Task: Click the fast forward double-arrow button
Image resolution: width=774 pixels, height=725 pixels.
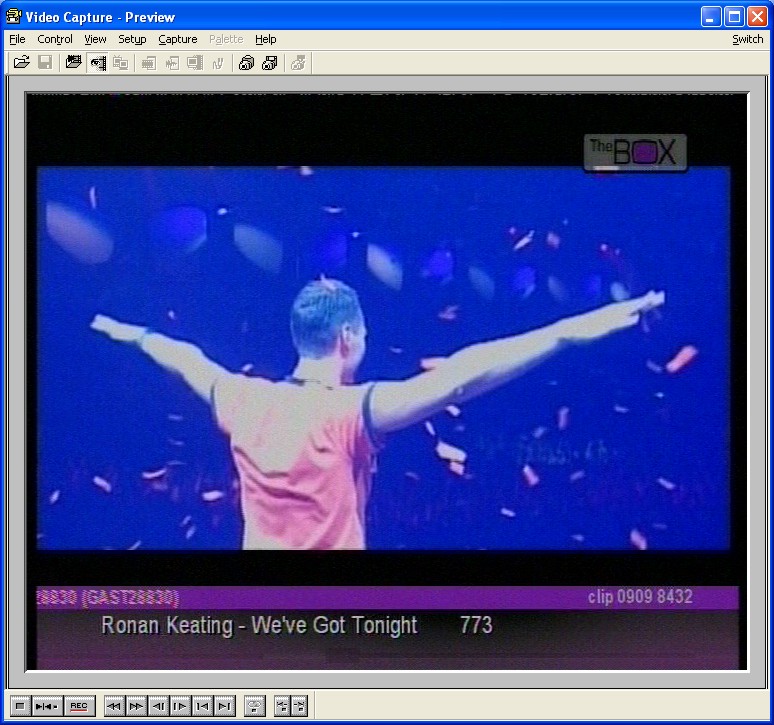Action: 136,706
